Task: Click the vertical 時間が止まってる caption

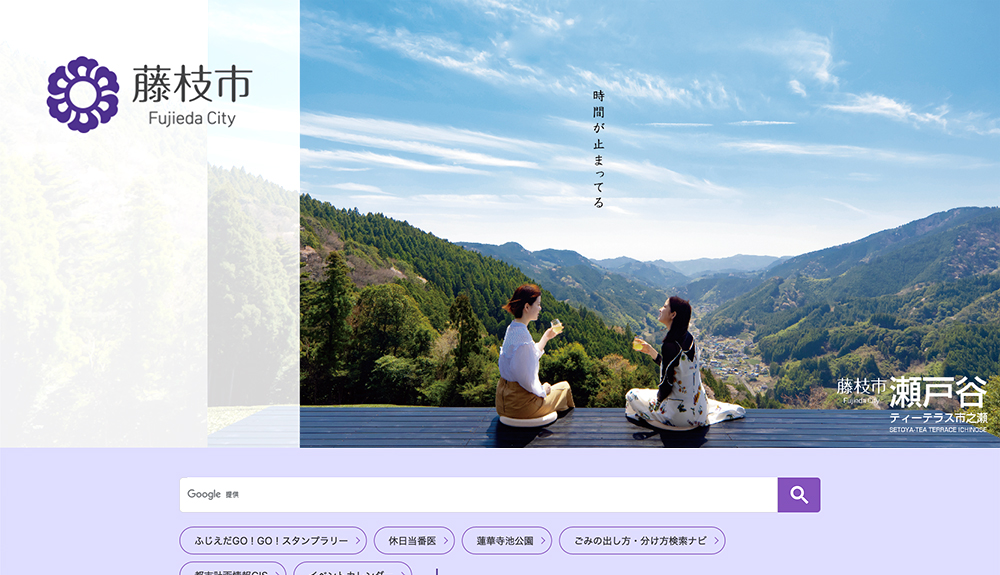Action: point(599,150)
